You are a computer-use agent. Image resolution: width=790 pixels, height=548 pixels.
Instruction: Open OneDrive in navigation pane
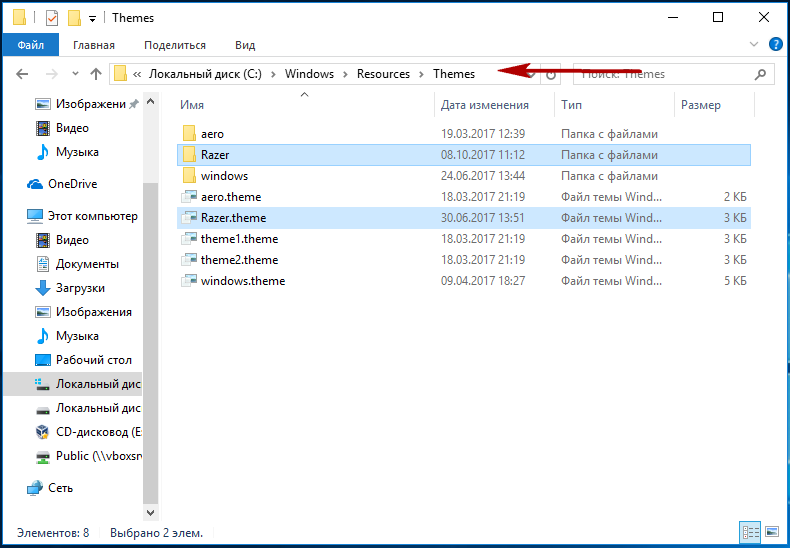pyautogui.click(x=72, y=184)
